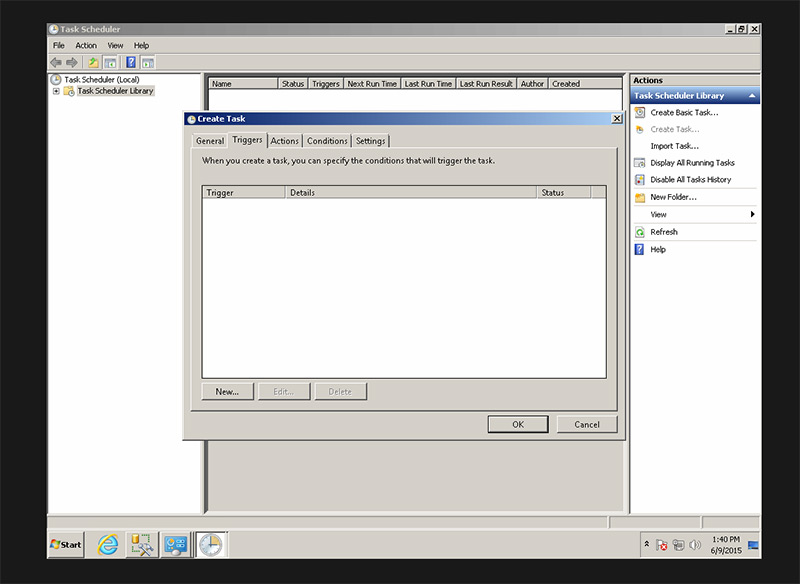Click the Display All Running Tasks icon
The image size is (800, 584).
640,163
